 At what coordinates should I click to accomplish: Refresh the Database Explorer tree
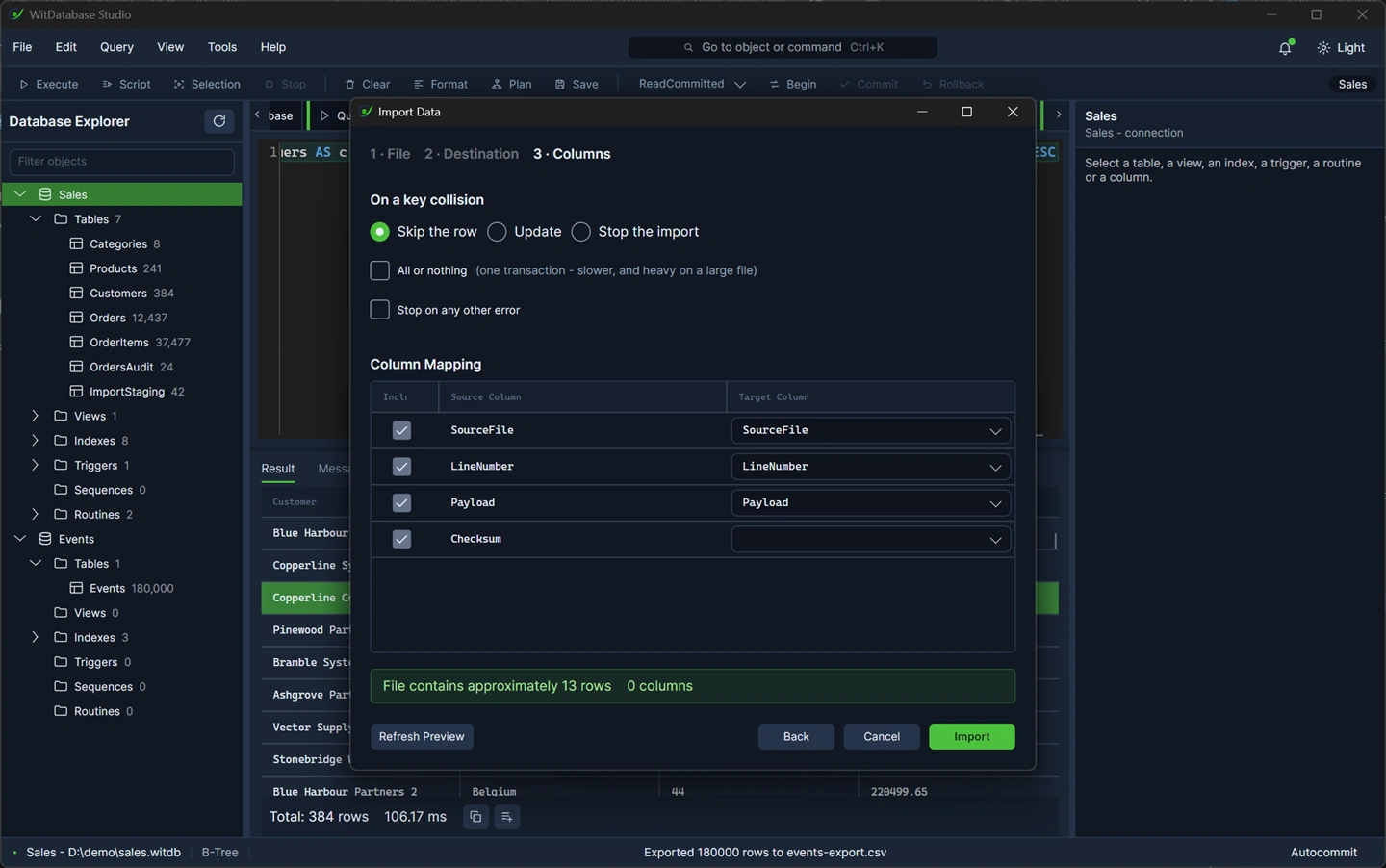click(219, 121)
